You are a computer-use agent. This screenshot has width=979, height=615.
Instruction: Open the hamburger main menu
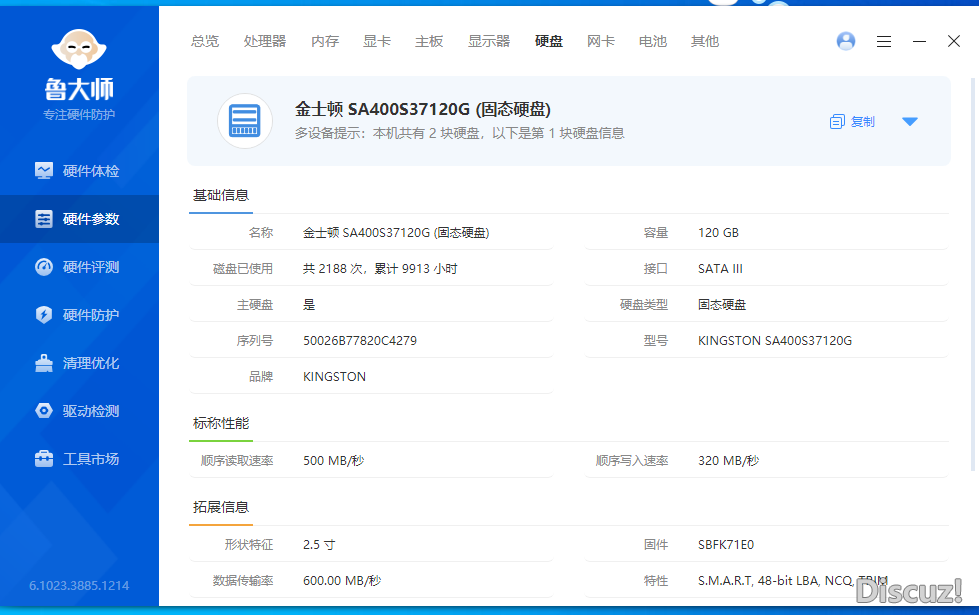883,41
